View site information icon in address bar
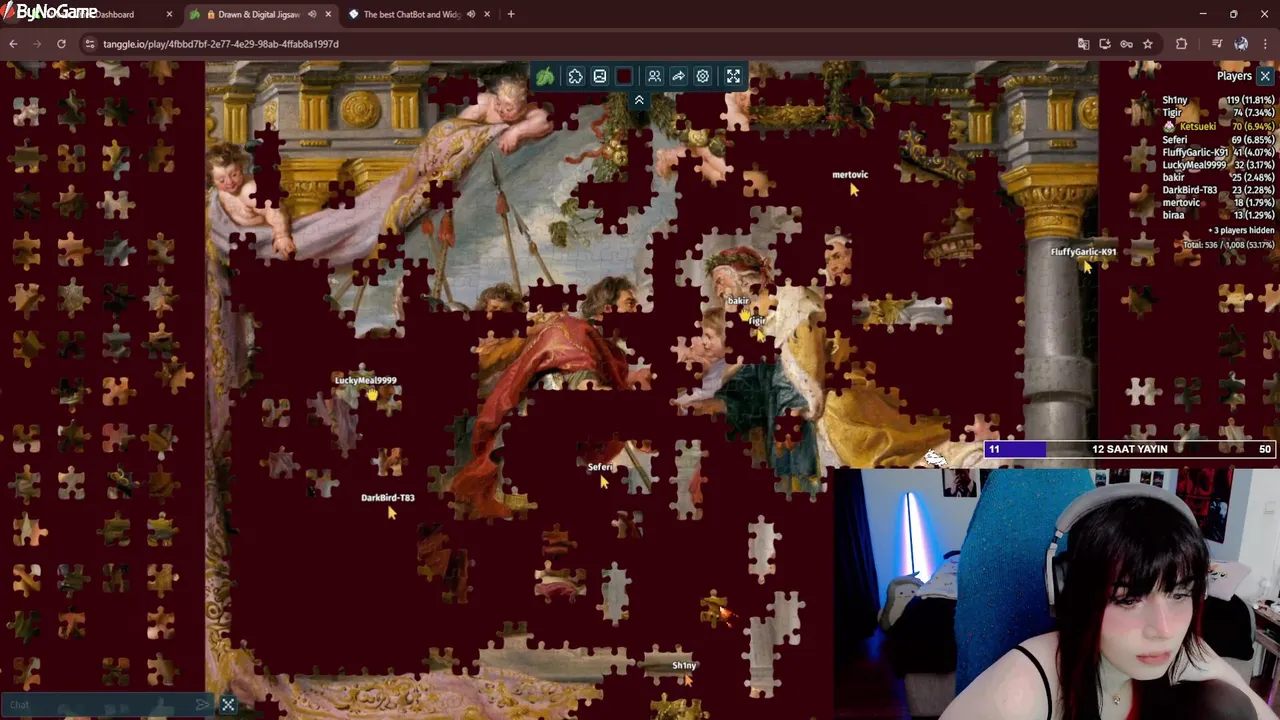 click(x=90, y=44)
